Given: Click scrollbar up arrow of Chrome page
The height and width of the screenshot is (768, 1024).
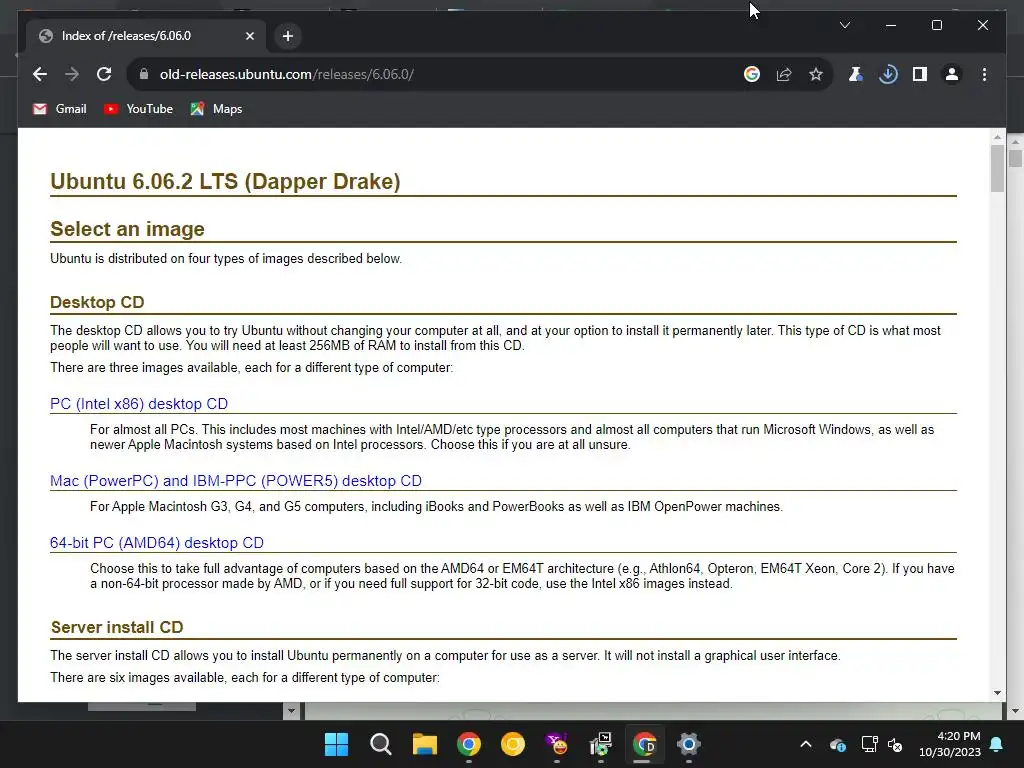Looking at the screenshot, I should (x=997, y=137).
